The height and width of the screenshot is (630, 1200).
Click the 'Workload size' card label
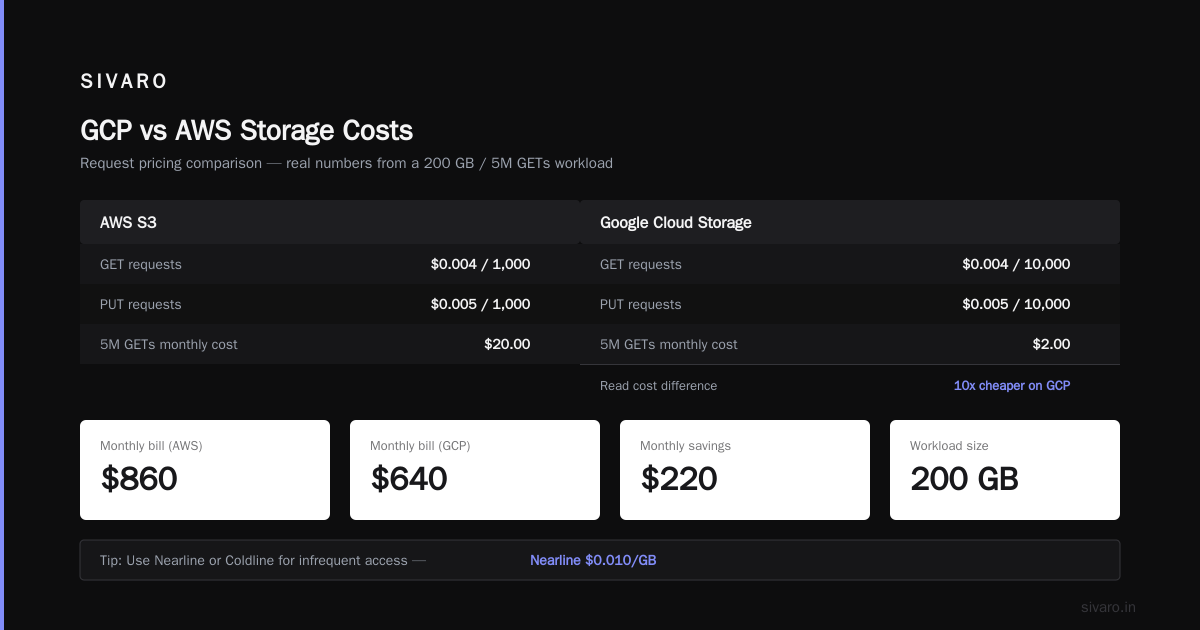point(949,446)
